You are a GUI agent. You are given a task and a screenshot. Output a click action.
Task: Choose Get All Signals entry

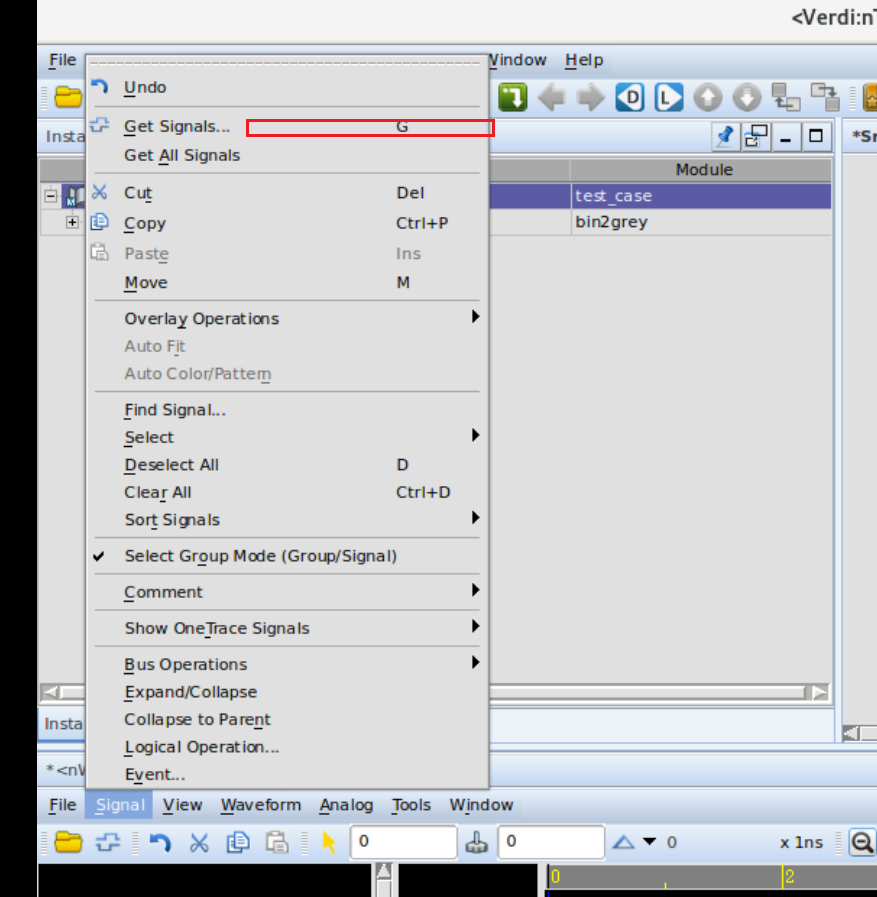(287, 155)
